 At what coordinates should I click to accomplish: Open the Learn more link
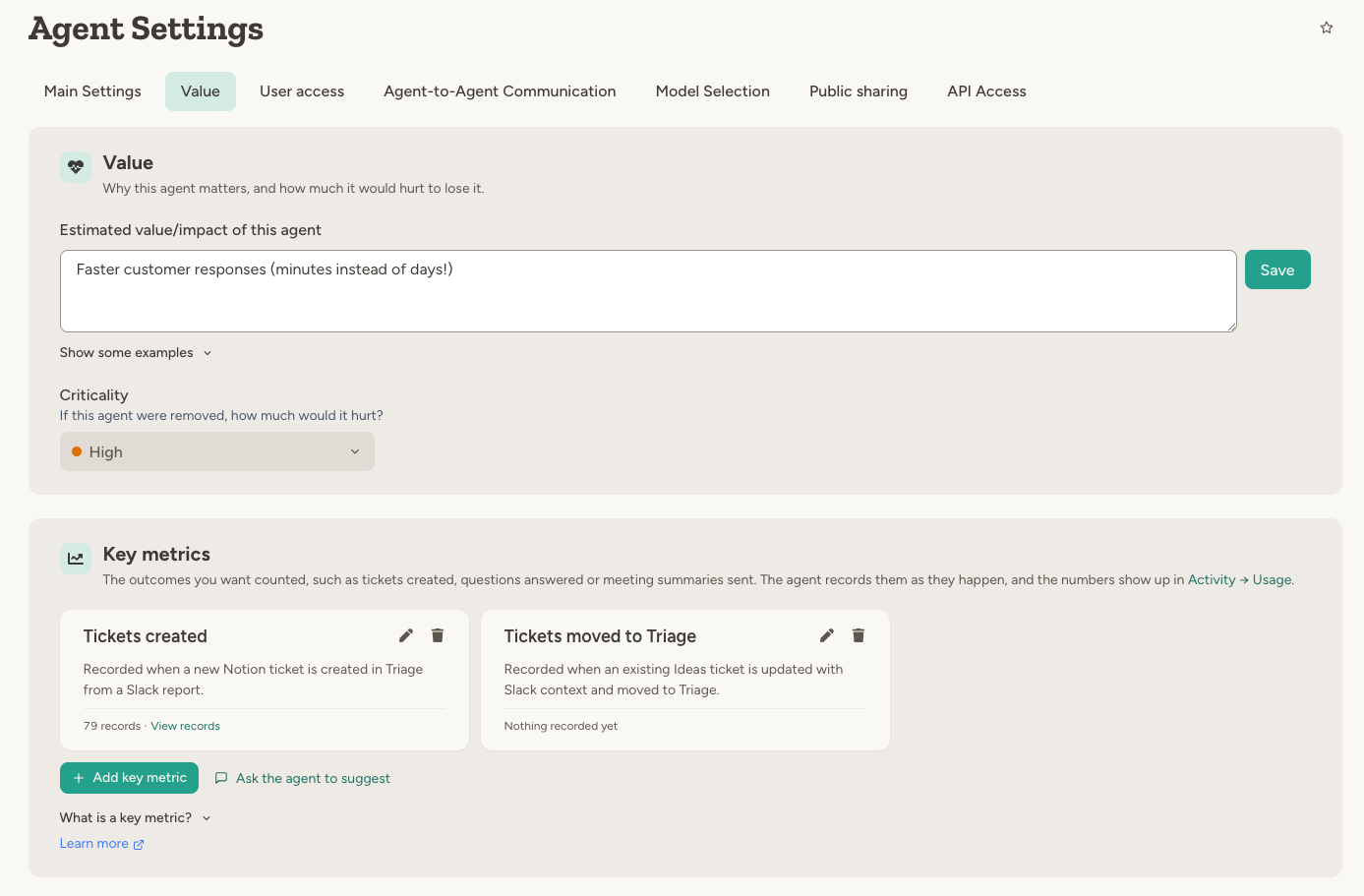(102, 844)
